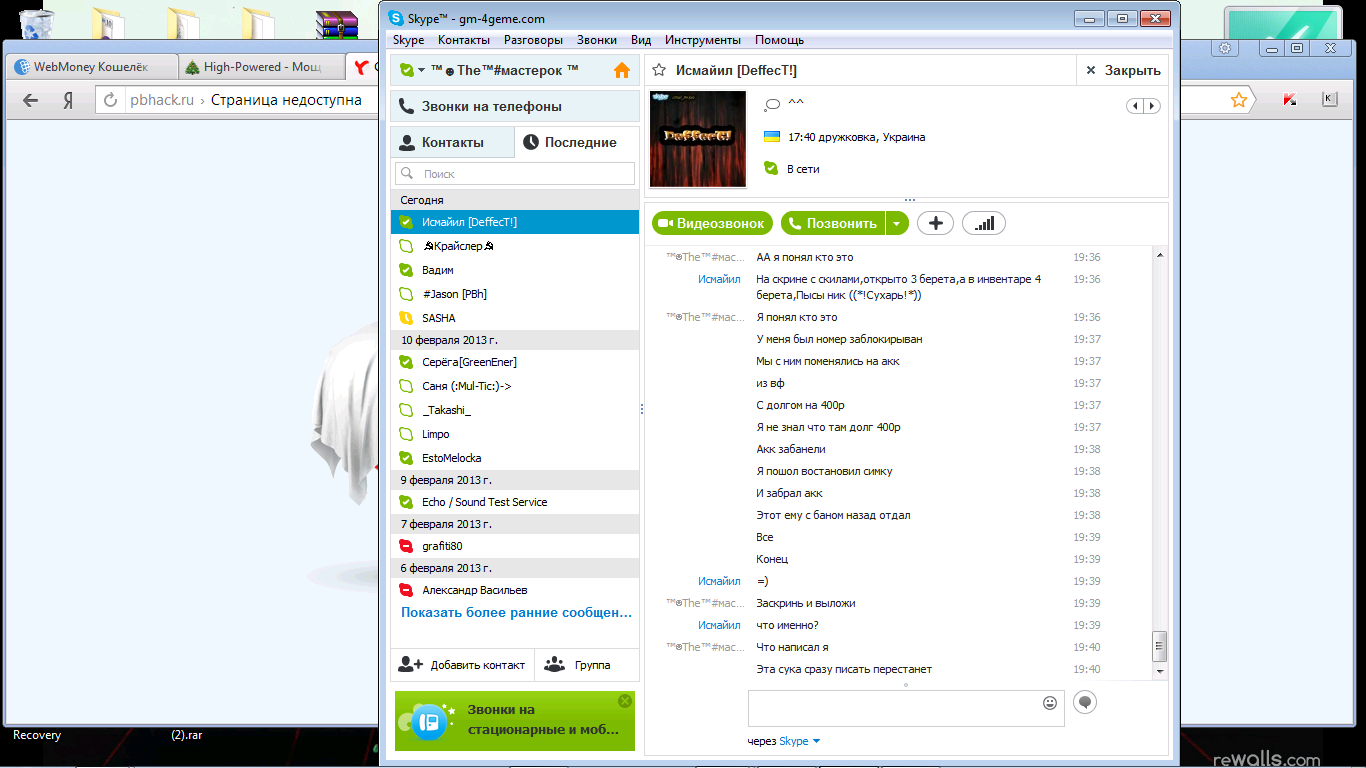Click the profile panel collapse handle dots
Viewport: 1366px width, 768px height.
pos(909,200)
